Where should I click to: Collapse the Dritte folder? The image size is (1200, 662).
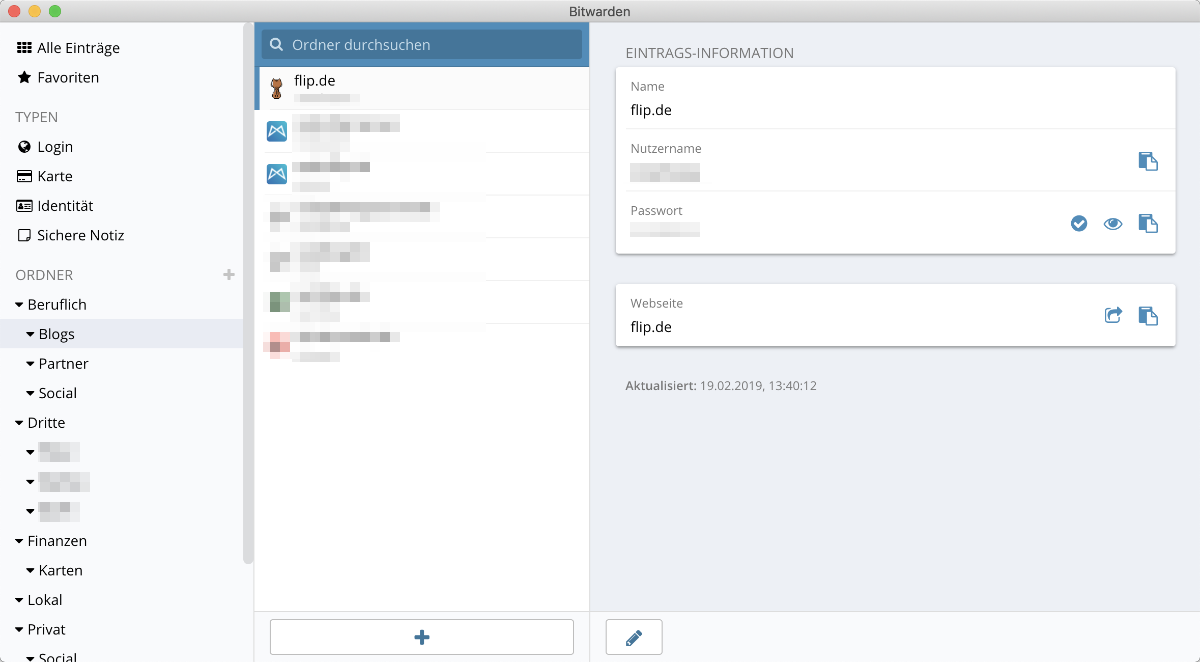pos(20,423)
